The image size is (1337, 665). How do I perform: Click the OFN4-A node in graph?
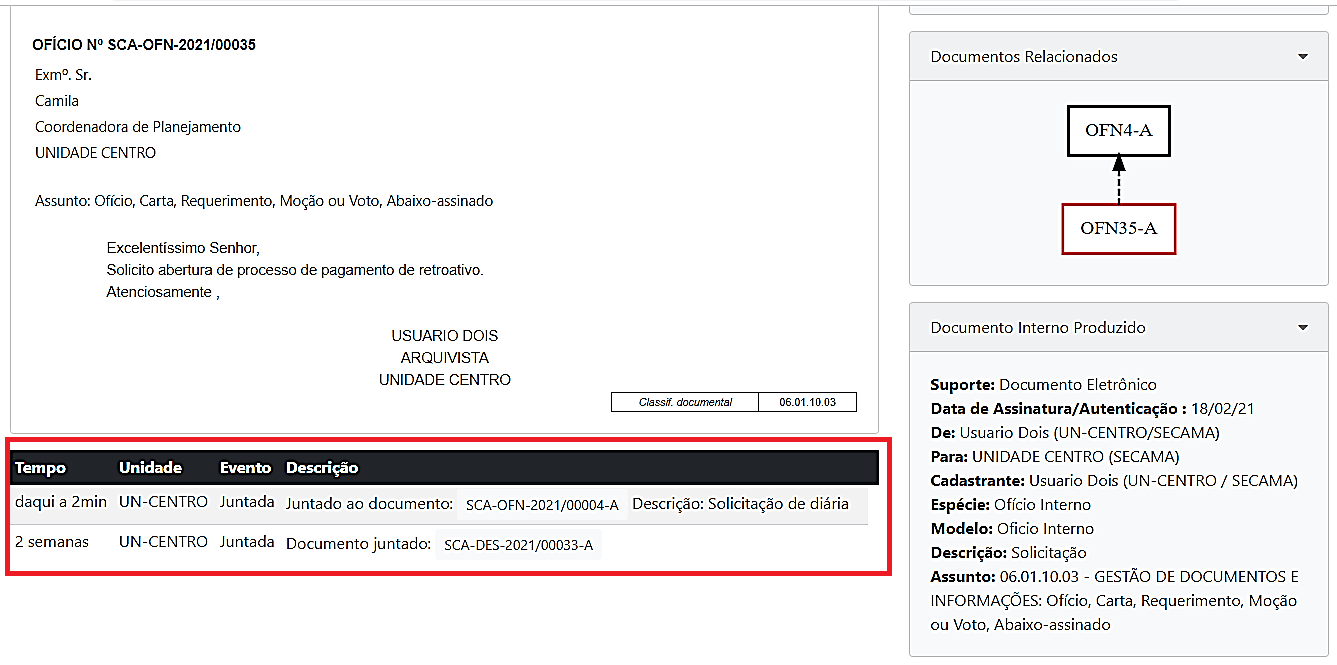[x=1118, y=130]
